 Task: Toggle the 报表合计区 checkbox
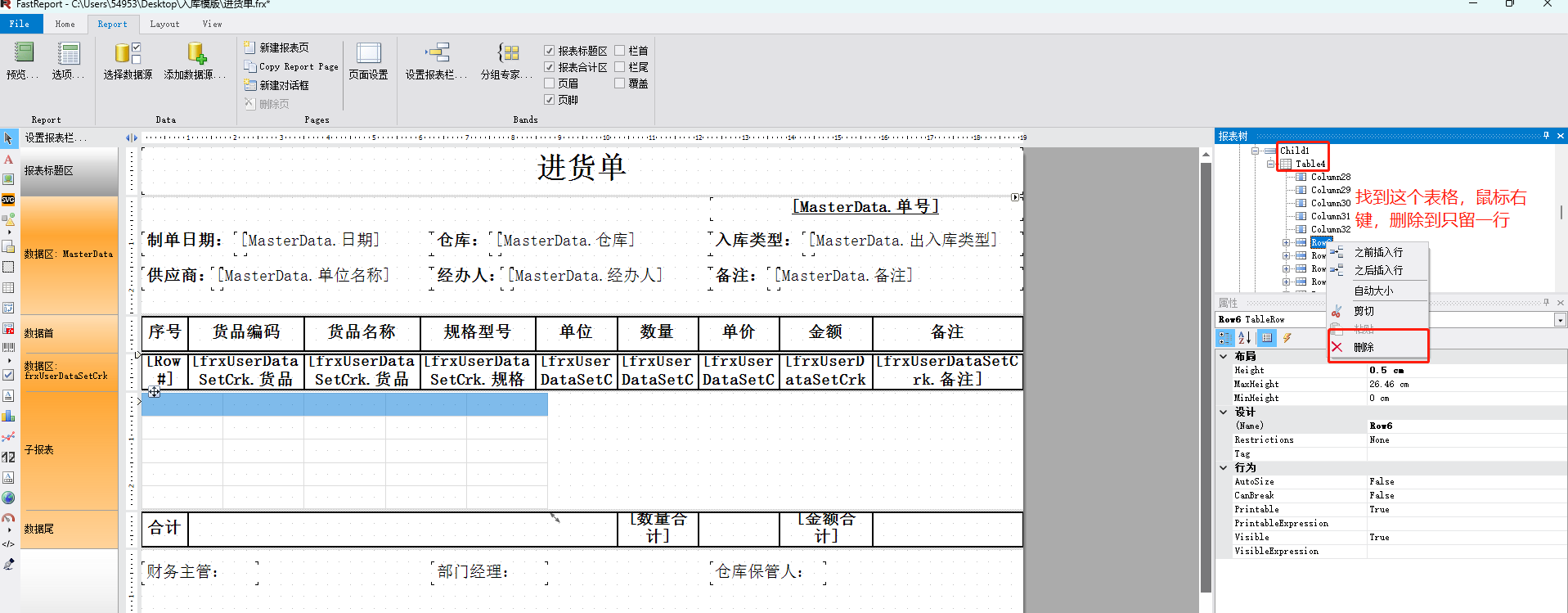(x=550, y=67)
